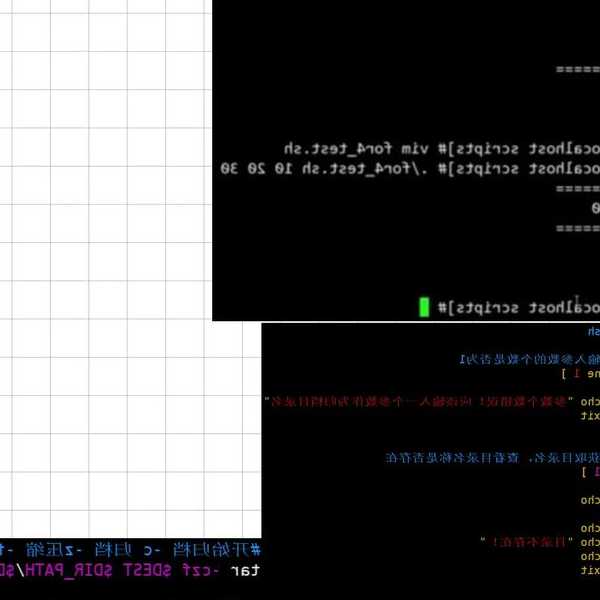
Task: Click the ===== line directly below the for4_test.sh commands
Action: [577, 188]
